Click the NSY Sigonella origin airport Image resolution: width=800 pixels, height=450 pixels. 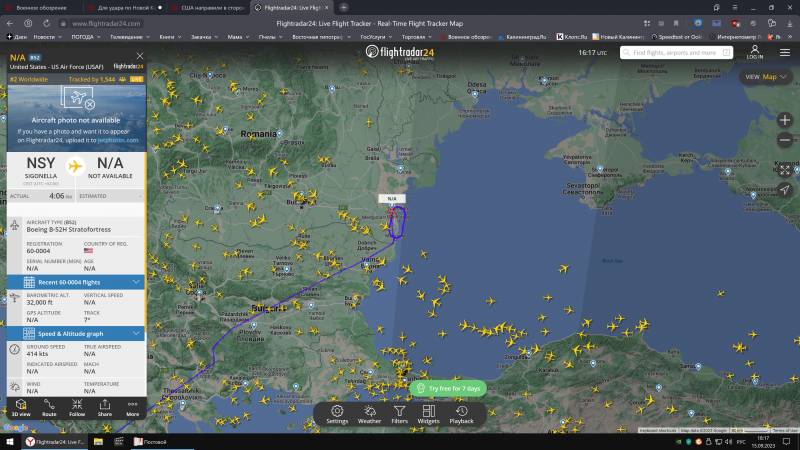coord(41,168)
